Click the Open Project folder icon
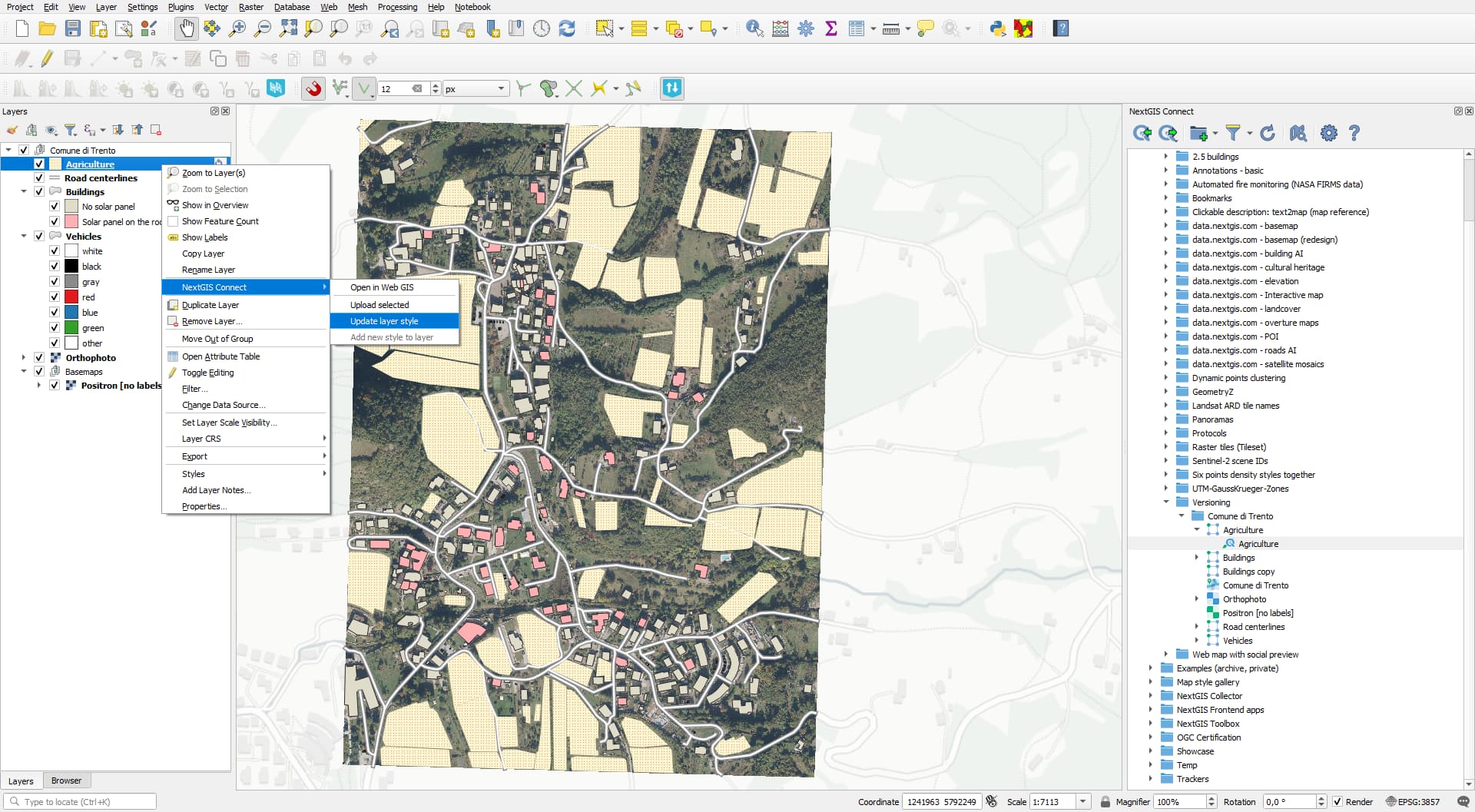The image size is (1475, 812). [x=48, y=29]
